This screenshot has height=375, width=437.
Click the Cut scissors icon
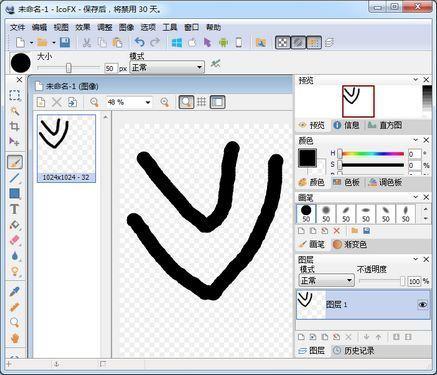87,42
